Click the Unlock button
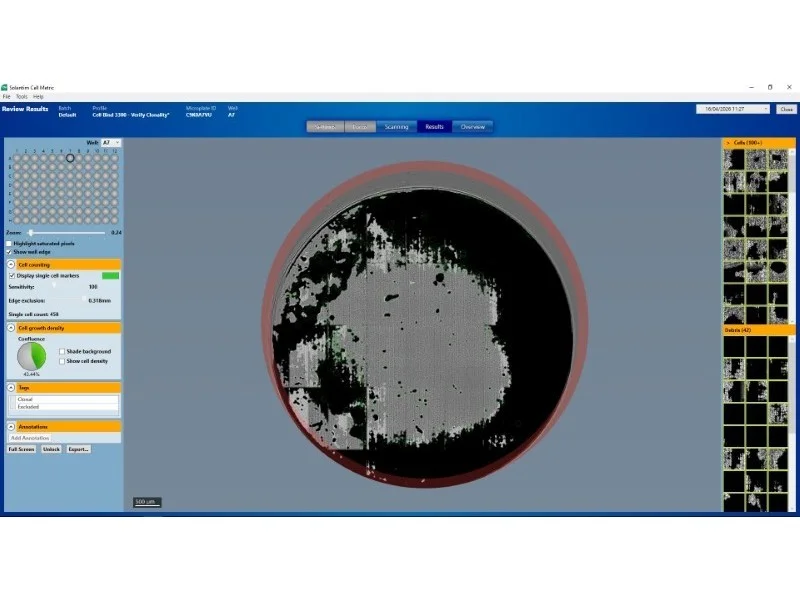 (51, 449)
